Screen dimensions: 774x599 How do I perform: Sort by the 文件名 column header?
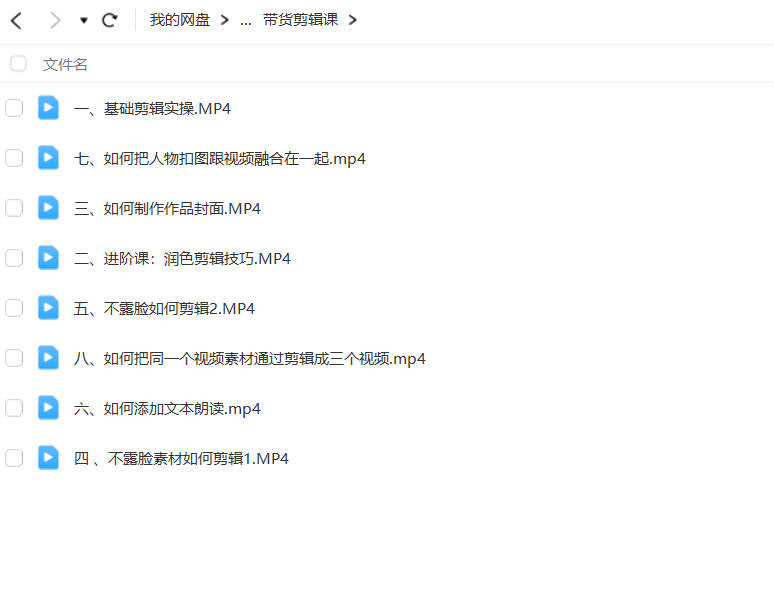pos(65,64)
